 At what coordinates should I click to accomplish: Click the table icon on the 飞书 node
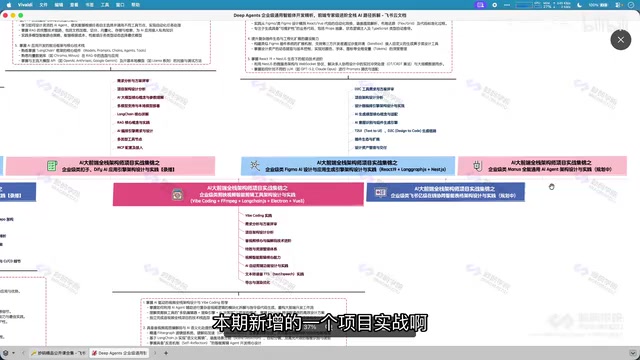380,192
